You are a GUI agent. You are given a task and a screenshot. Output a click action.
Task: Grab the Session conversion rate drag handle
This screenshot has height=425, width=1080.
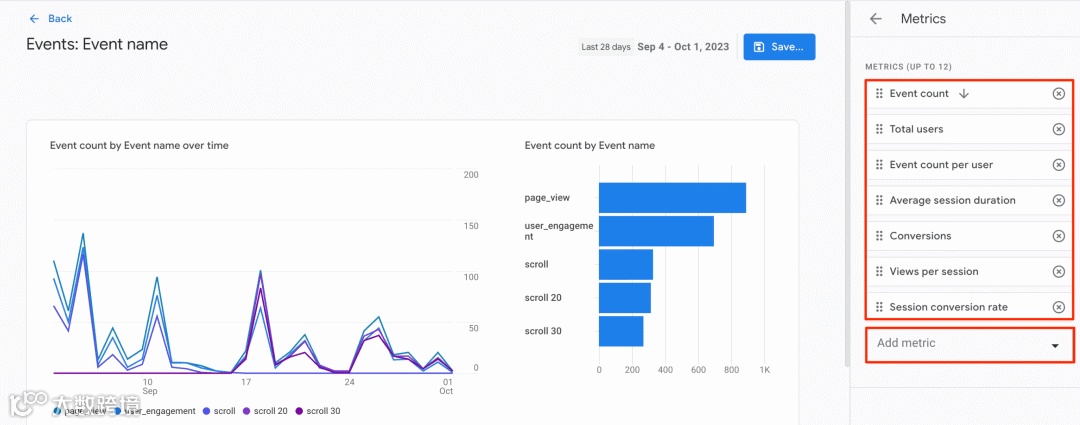(x=879, y=307)
